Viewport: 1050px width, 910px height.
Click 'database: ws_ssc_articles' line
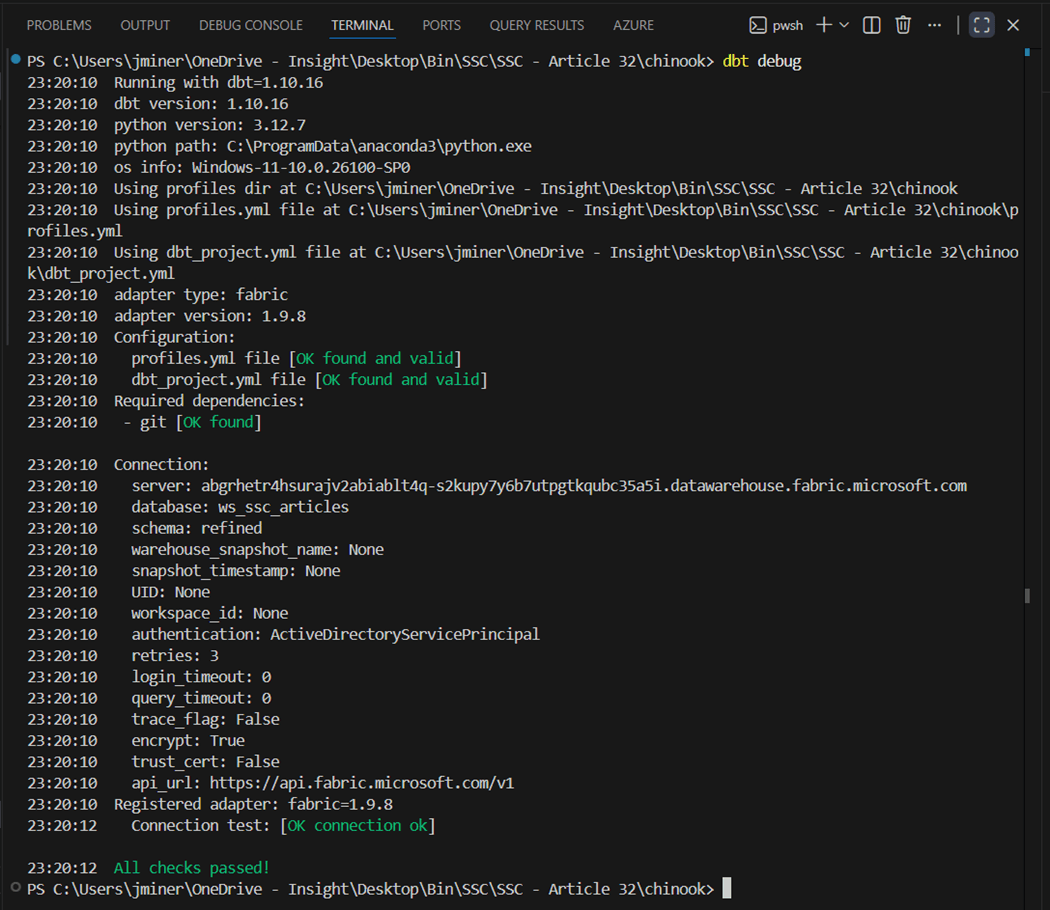240,507
